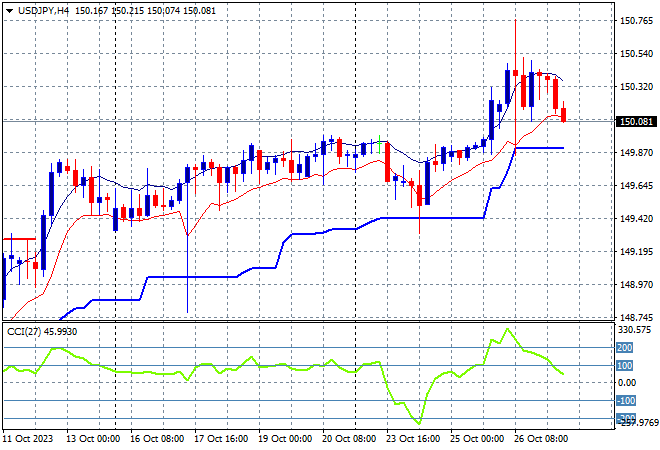This screenshot has width=660, height=450.
Task: Select the 149.420 price scale label
Action: (637, 218)
